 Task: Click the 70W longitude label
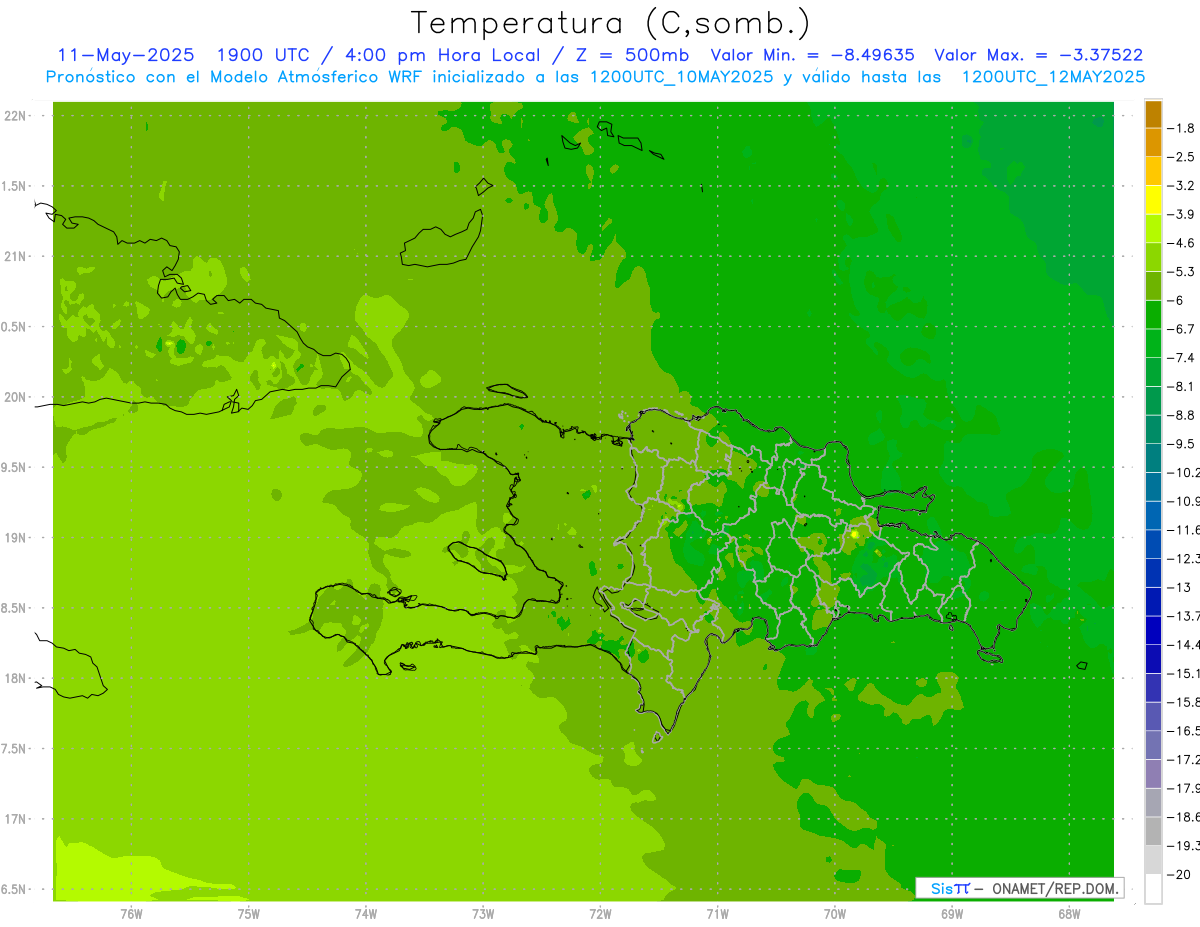(x=834, y=913)
